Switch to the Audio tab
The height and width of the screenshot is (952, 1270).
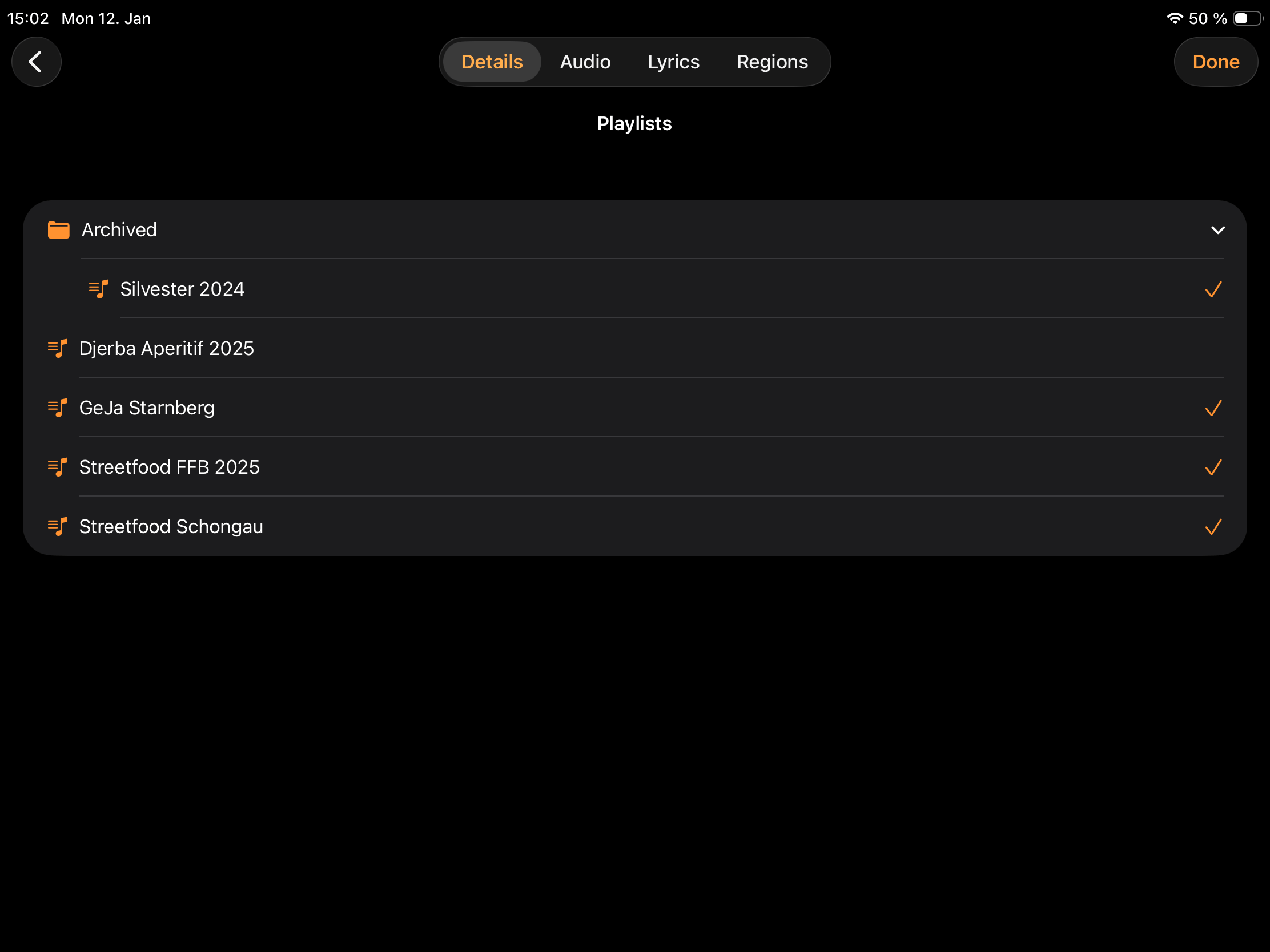point(585,62)
